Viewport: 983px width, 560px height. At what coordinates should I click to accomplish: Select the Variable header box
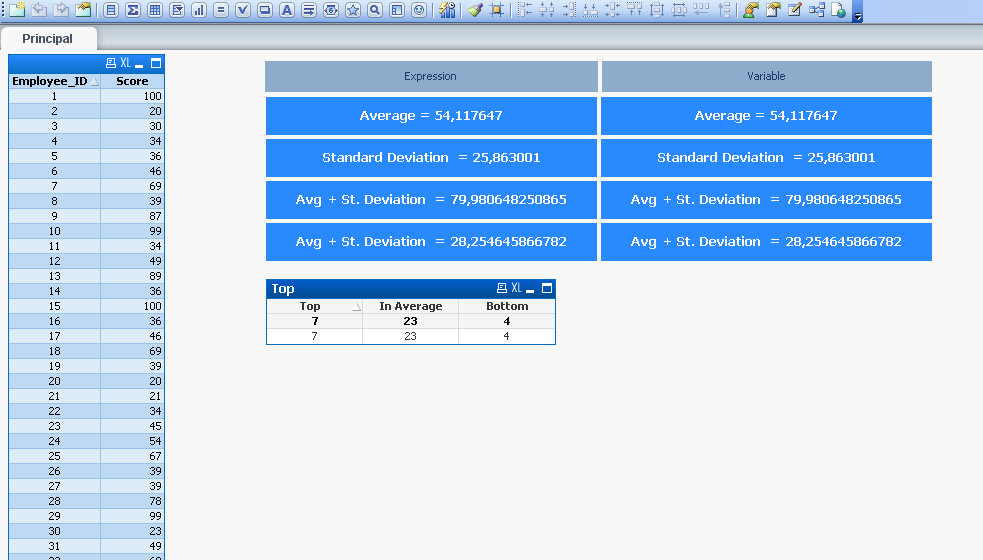pos(767,77)
